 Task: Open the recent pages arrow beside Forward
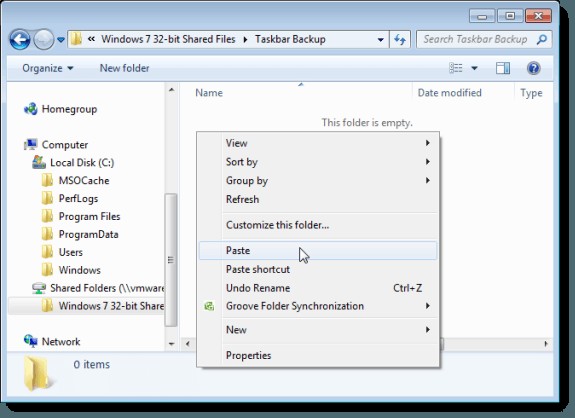61,39
